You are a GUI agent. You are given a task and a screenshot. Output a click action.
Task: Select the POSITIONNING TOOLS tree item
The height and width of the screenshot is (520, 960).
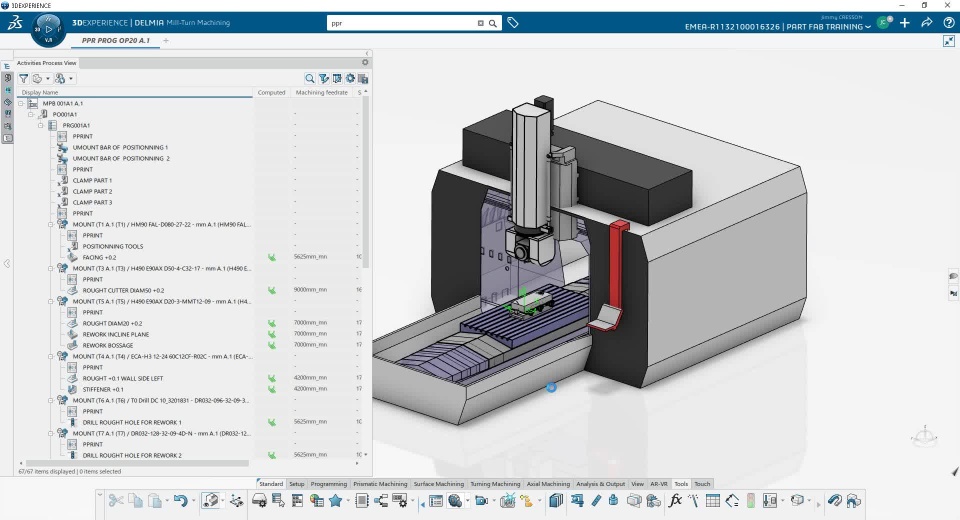(113, 246)
